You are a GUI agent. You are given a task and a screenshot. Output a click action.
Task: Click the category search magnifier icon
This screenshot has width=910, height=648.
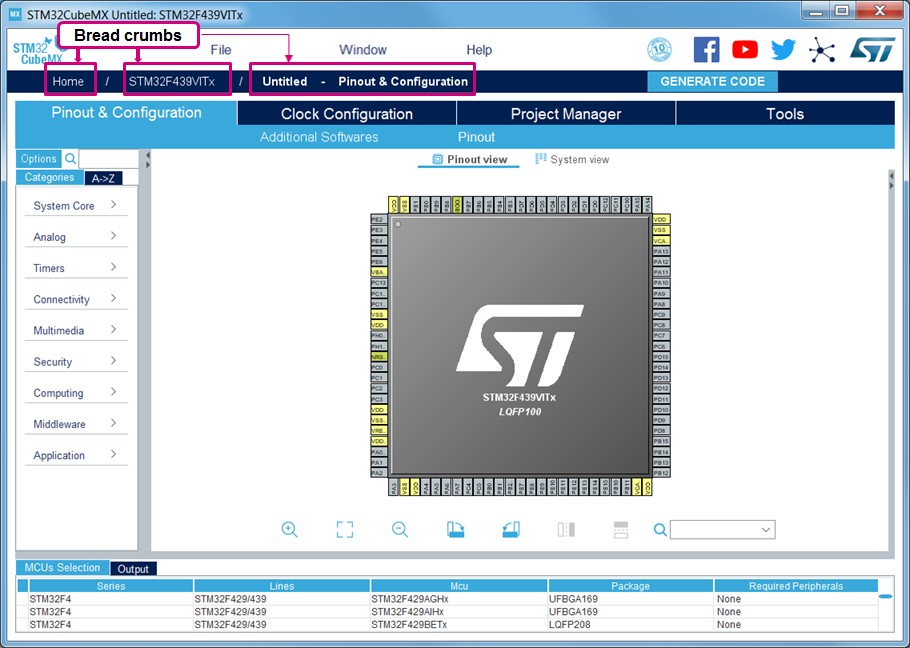click(x=70, y=158)
